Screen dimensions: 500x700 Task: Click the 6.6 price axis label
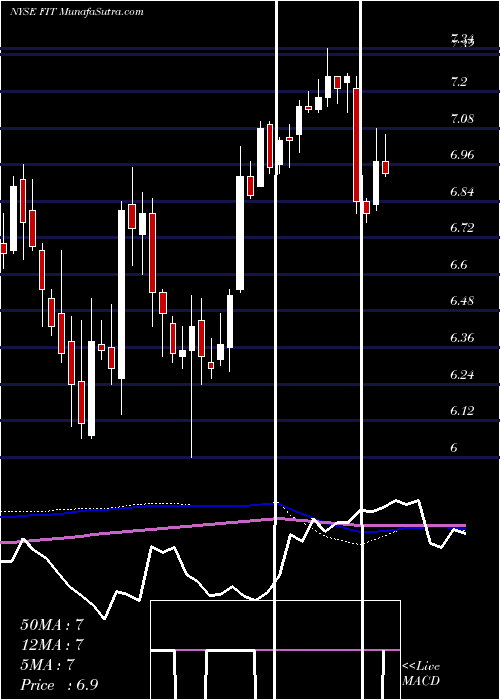[459, 265]
